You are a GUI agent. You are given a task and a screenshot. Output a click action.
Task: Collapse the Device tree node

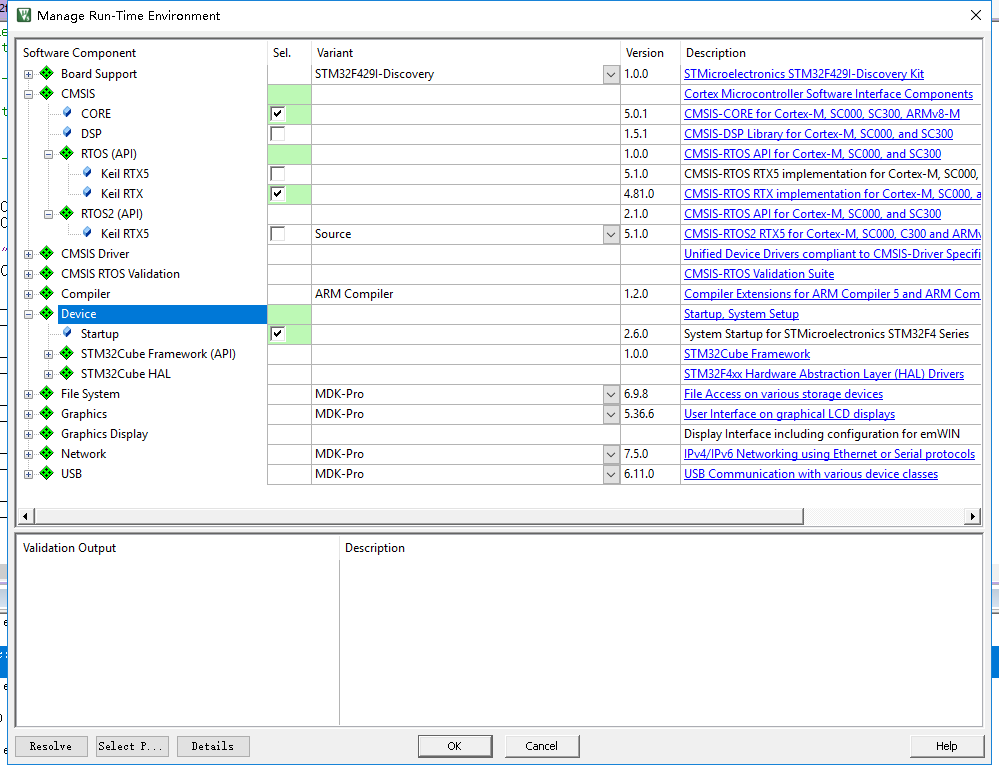[28, 314]
